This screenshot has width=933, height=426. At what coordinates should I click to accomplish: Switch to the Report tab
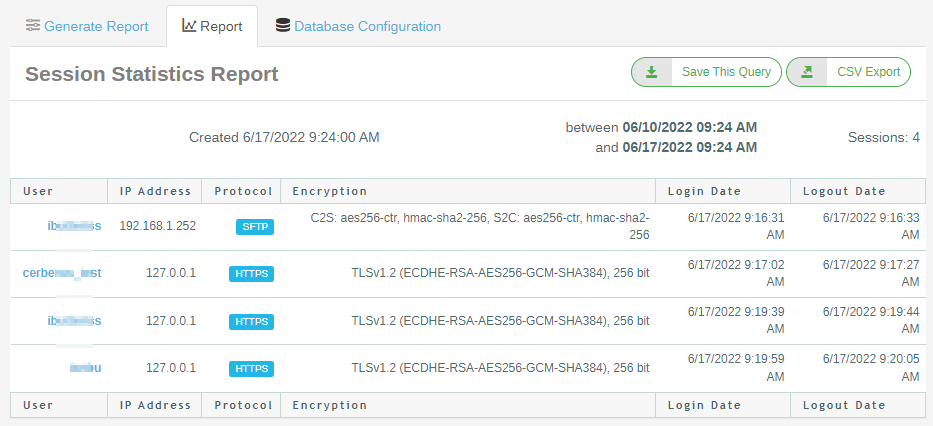pos(212,26)
